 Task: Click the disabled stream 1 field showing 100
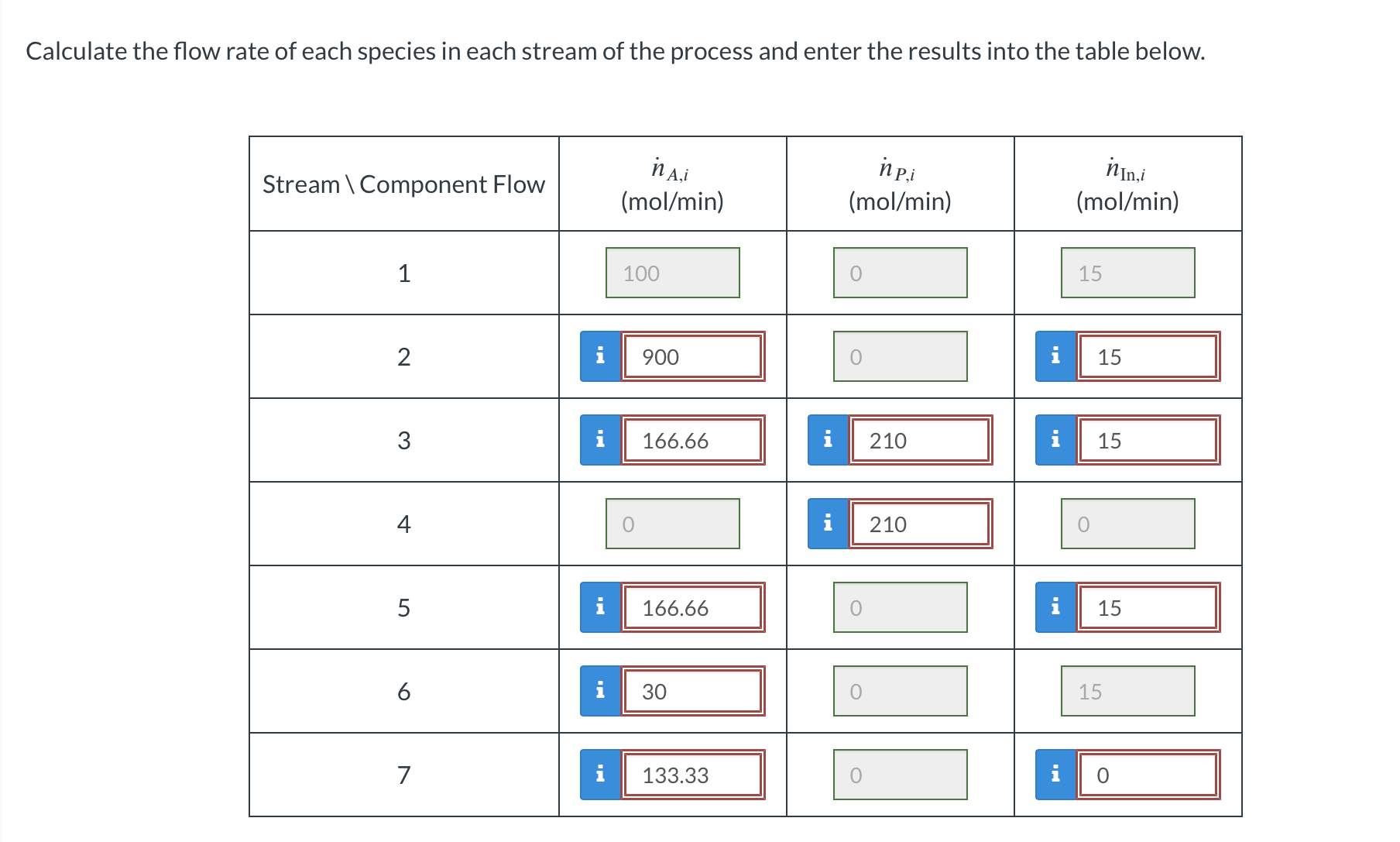click(x=672, y=273)
